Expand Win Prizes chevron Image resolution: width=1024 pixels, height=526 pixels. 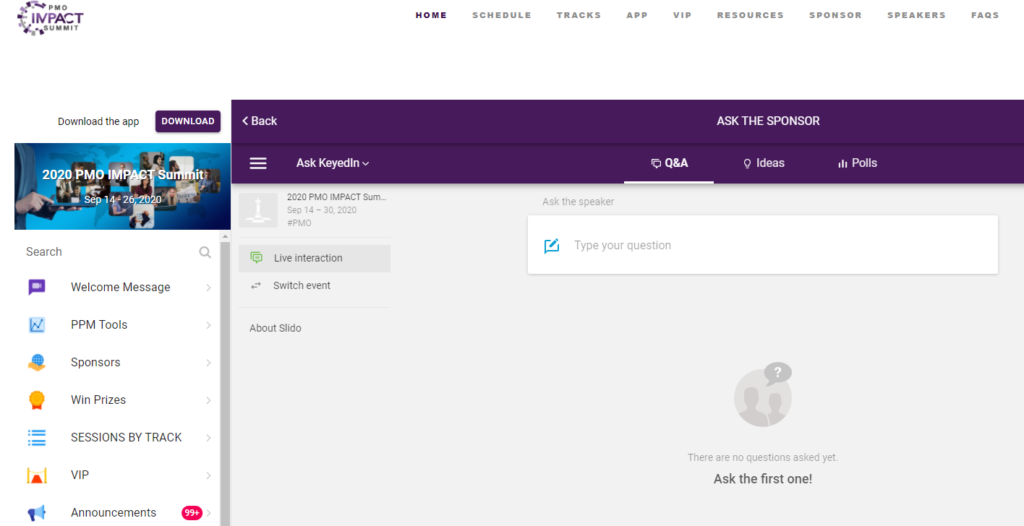tap(208, 400)
